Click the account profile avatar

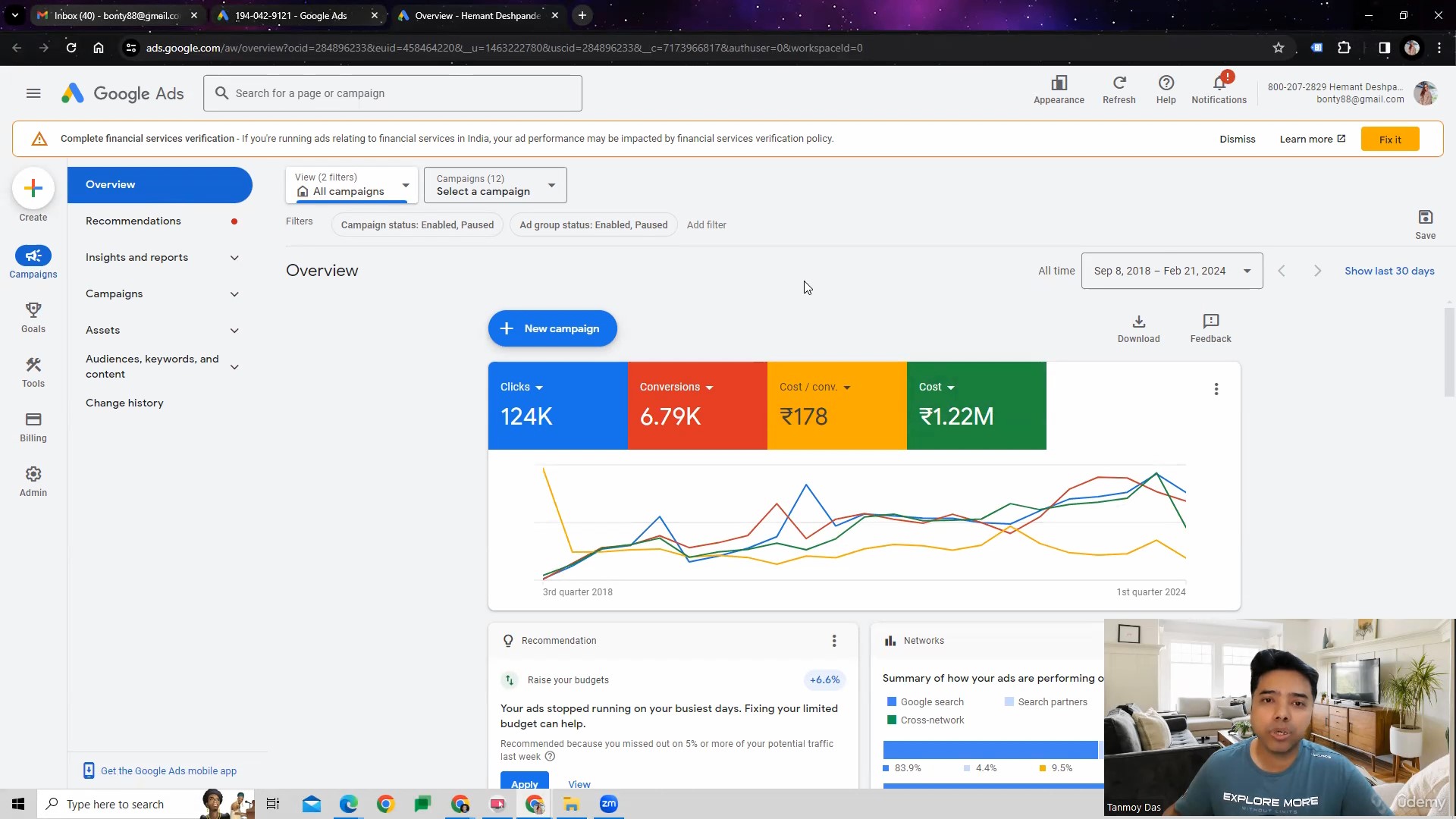[x=1426, y=93]
